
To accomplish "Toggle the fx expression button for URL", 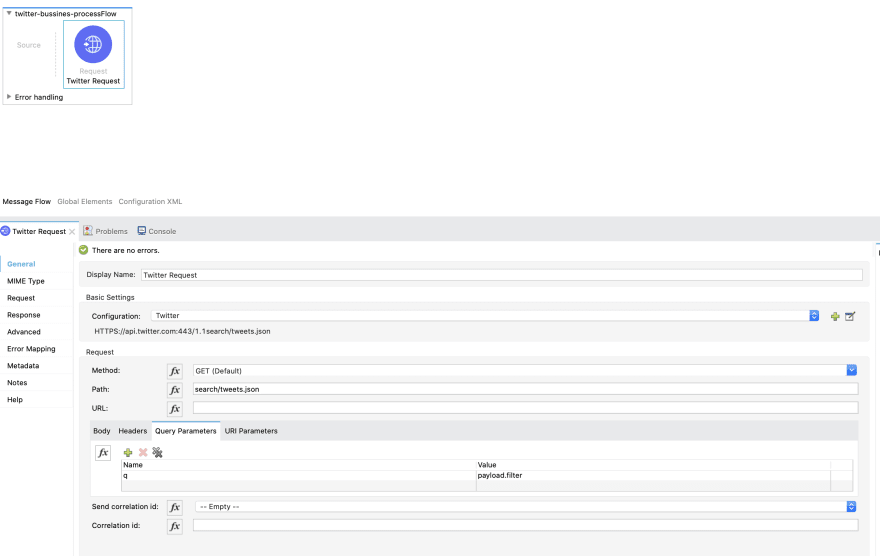I will point(175,409).
